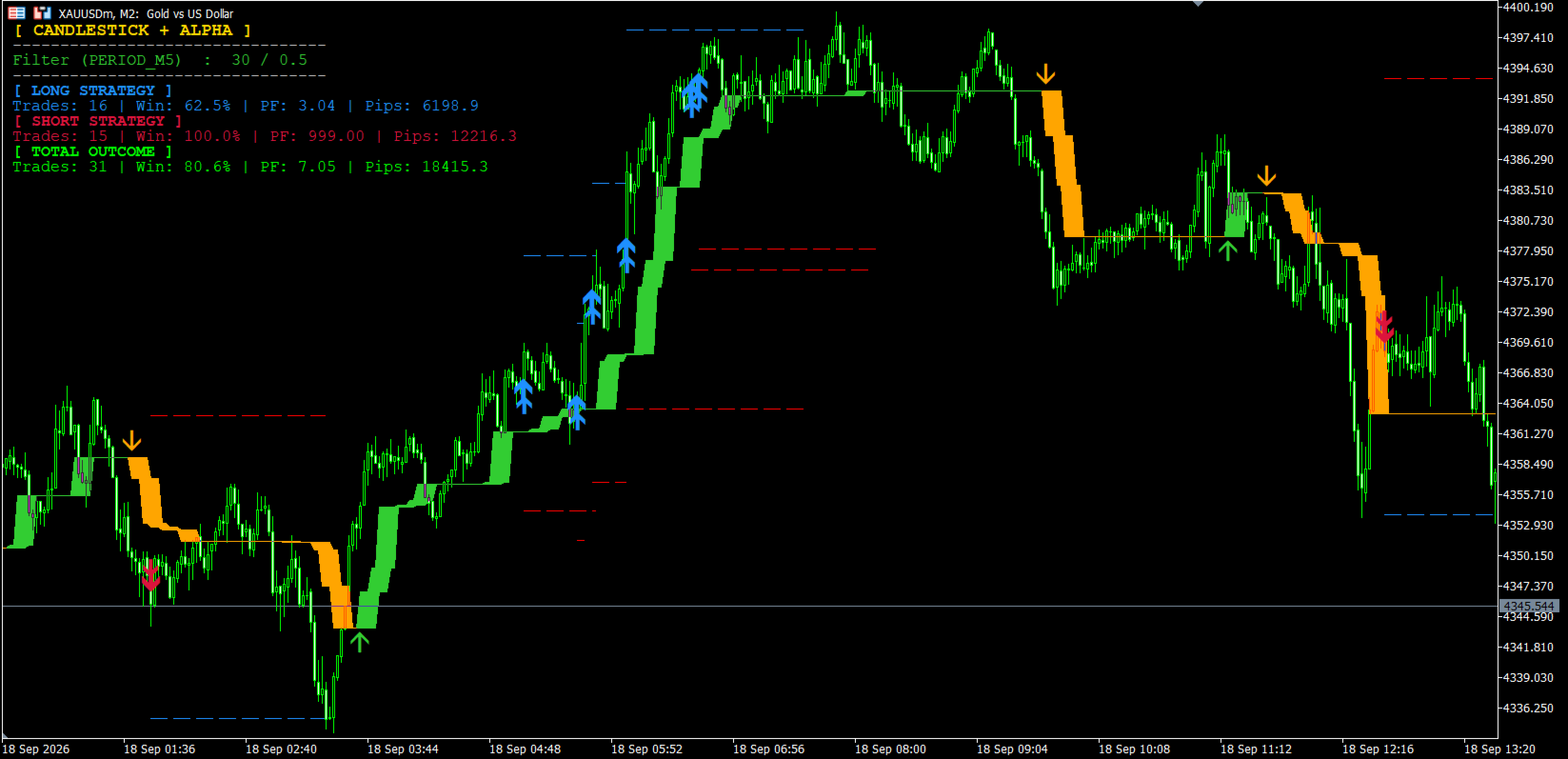Select the orange down arrow near 11:12
1568x759 pixels.
click(x=1266, y=176)
